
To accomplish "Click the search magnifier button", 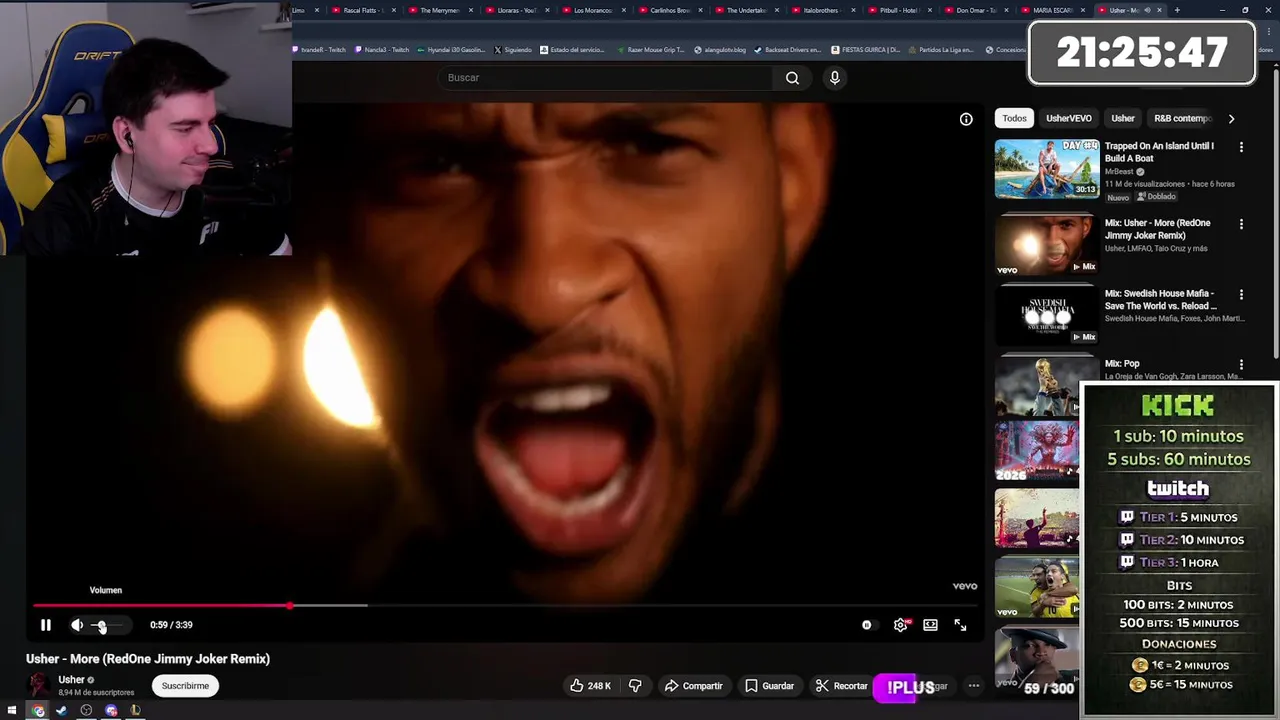I will [x=792, y=78].
